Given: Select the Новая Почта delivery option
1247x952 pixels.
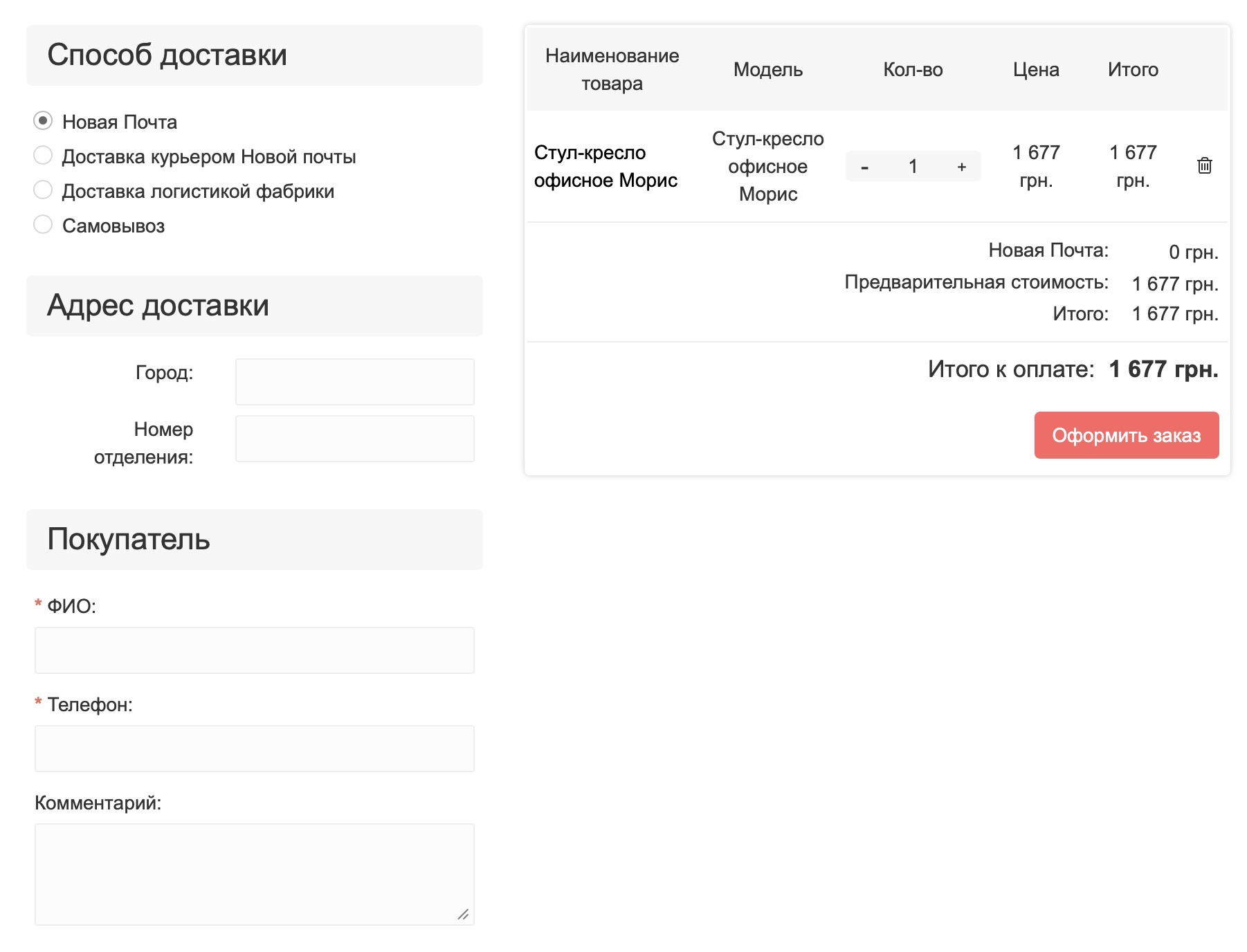Looking at the screenshot, I should click(43, 121).
